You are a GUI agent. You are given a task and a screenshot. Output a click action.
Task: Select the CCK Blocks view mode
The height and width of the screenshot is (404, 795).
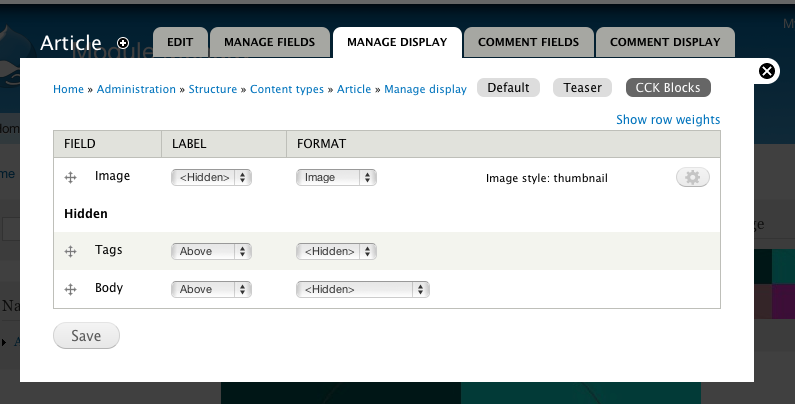pyautogui.click(x=667, y=88)
